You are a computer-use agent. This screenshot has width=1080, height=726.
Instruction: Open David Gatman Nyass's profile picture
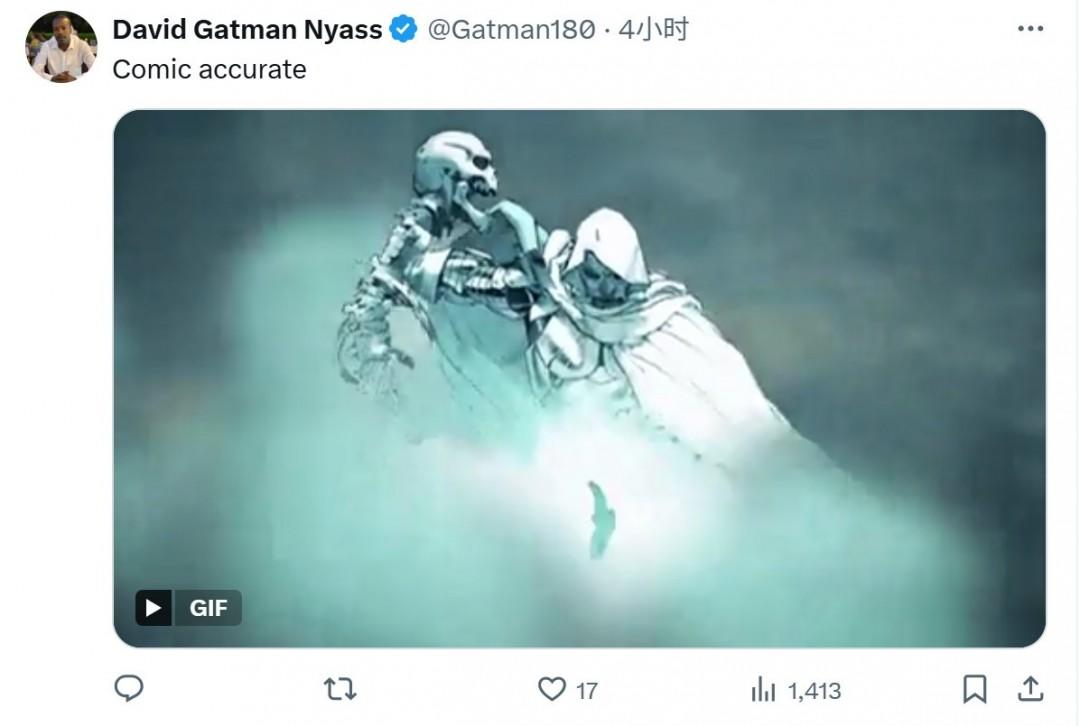[61, 47]
